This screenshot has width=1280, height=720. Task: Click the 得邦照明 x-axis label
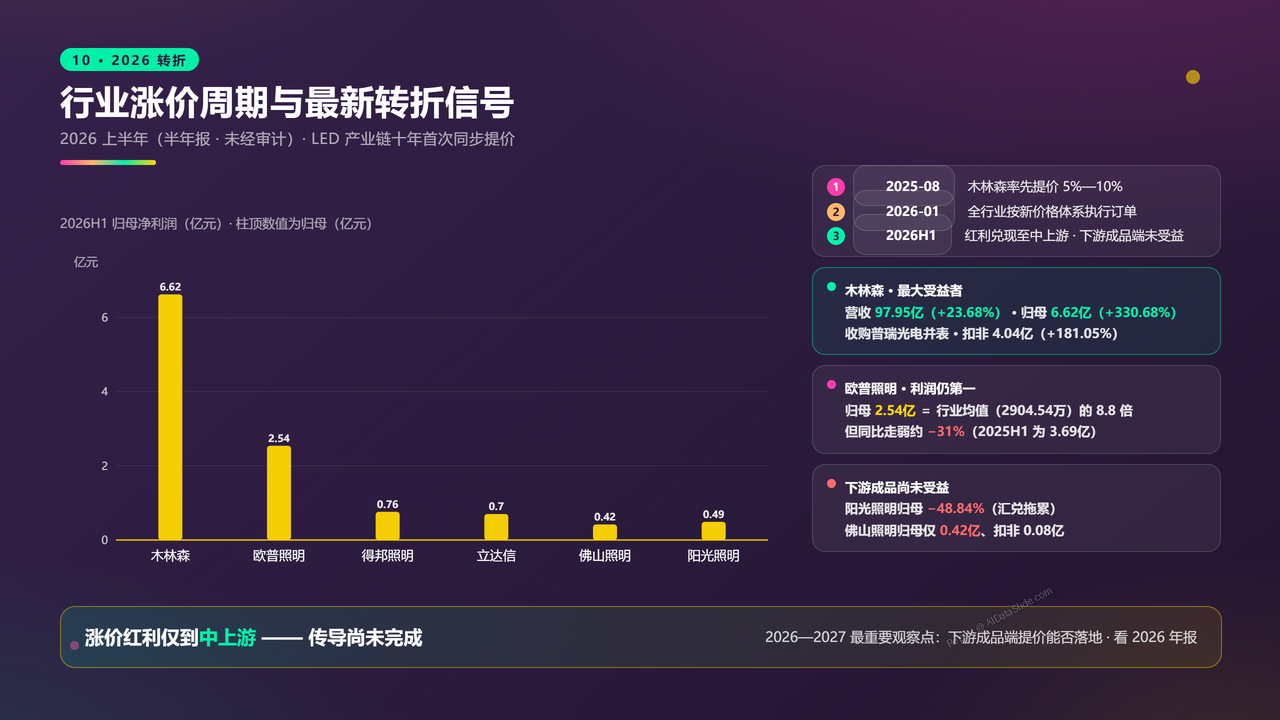point(387,556)
